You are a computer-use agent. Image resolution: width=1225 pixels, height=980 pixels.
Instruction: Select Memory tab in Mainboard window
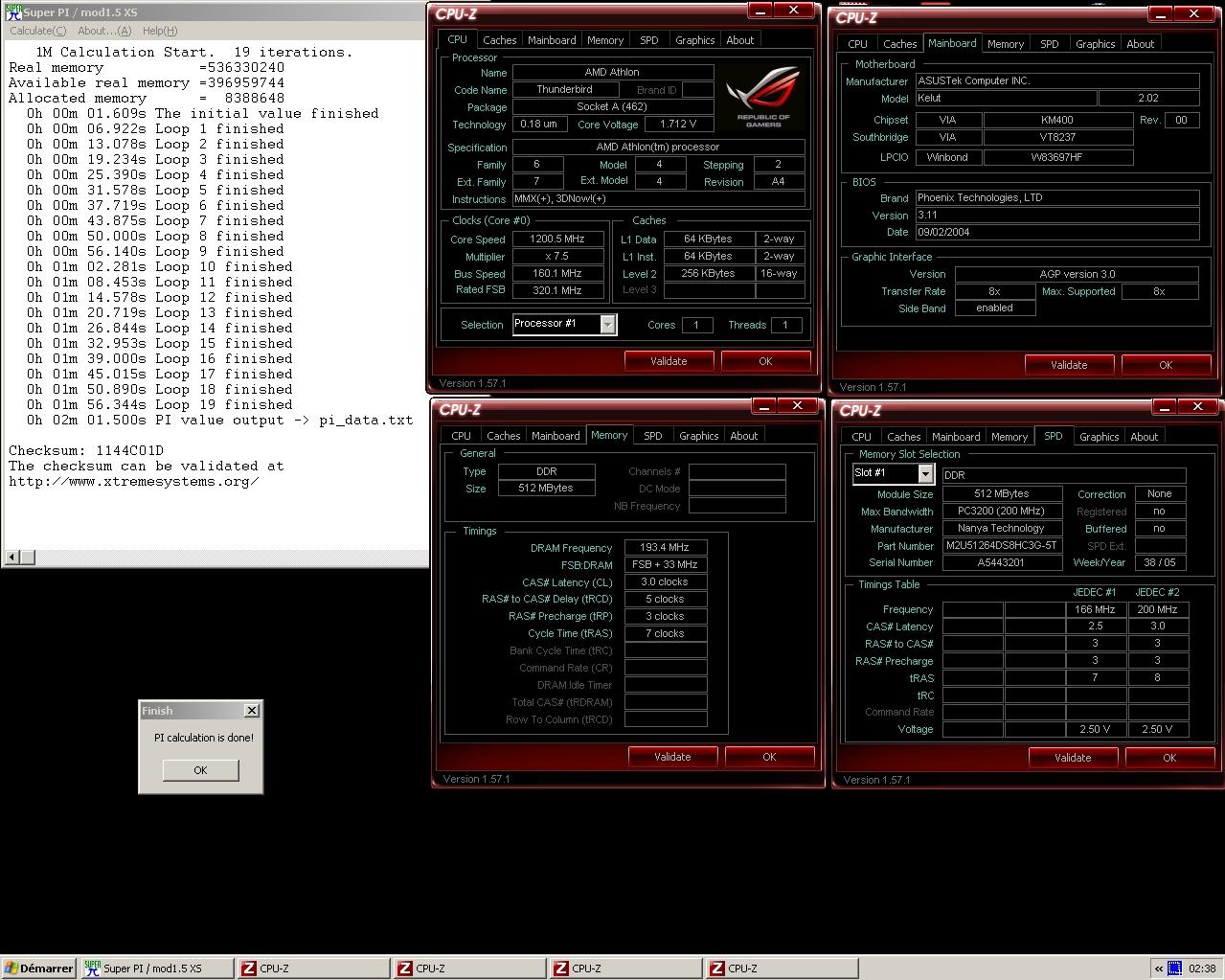tap(1006, 44)
